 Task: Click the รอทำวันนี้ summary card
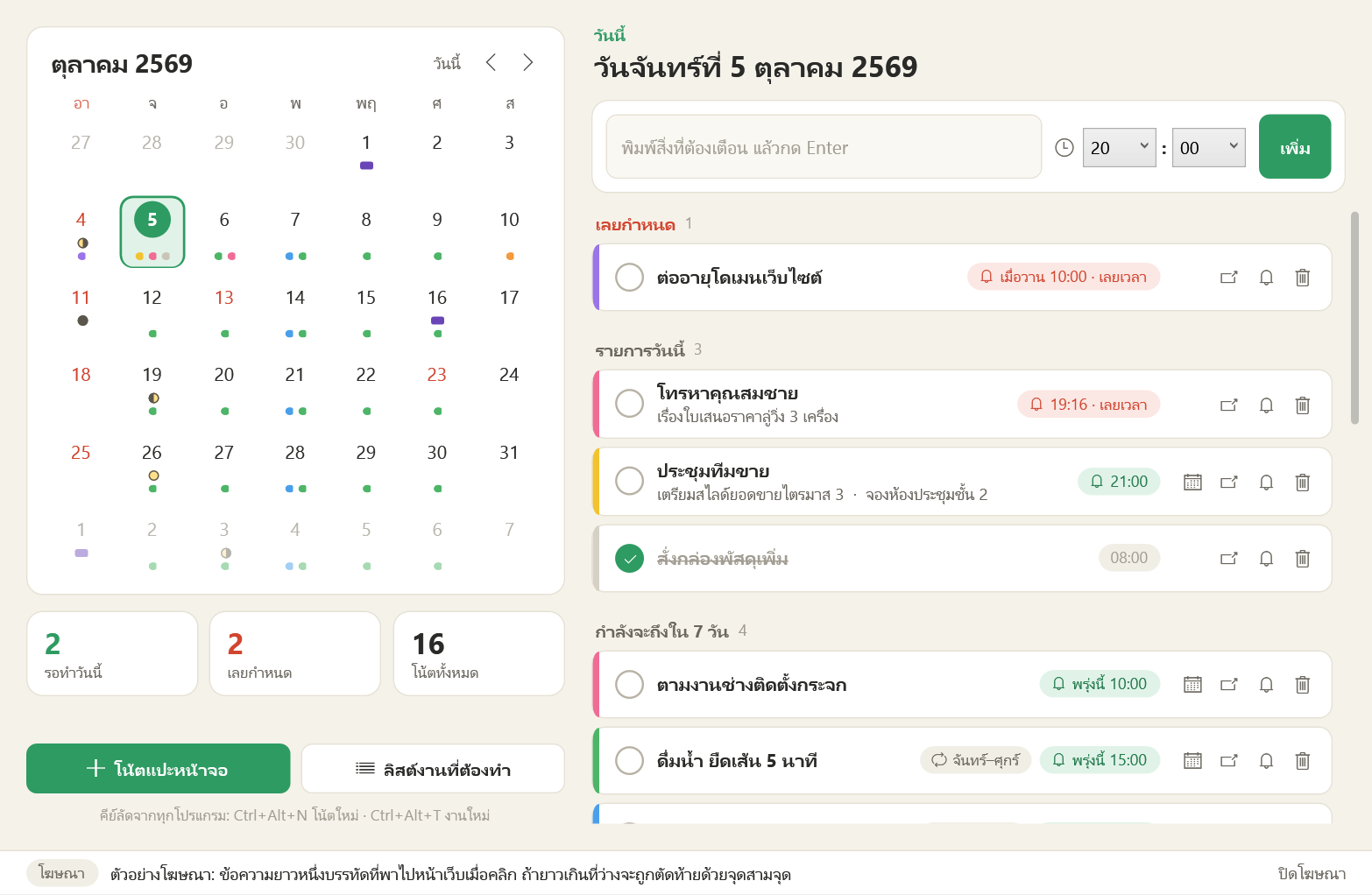click(112, 653)
